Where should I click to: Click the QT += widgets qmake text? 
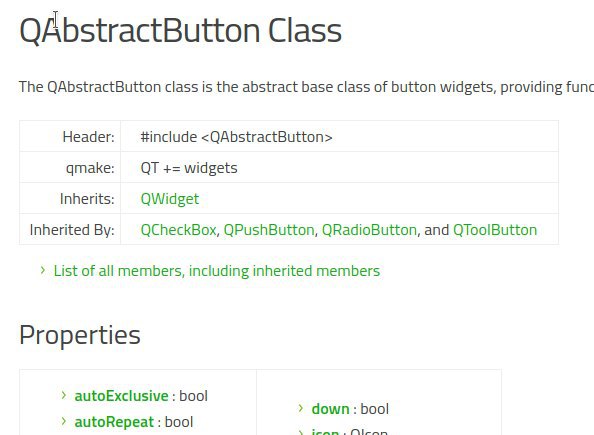click(x=189, y=168)
